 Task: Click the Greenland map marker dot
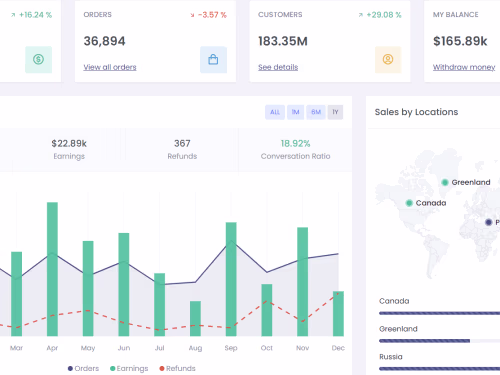(445, 182)
